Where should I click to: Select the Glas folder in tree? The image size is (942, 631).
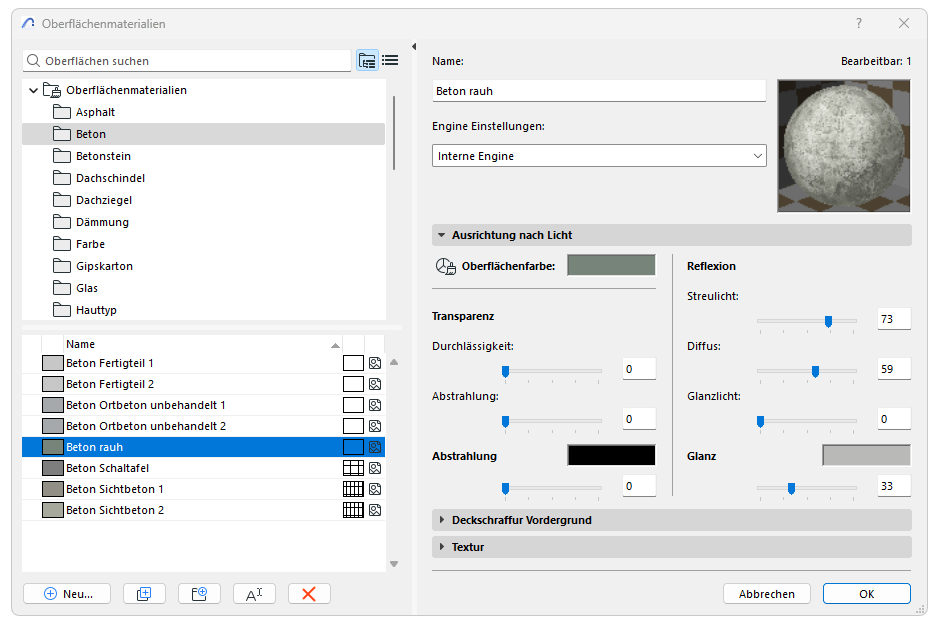pyautogui.click(x=87, y=288)
